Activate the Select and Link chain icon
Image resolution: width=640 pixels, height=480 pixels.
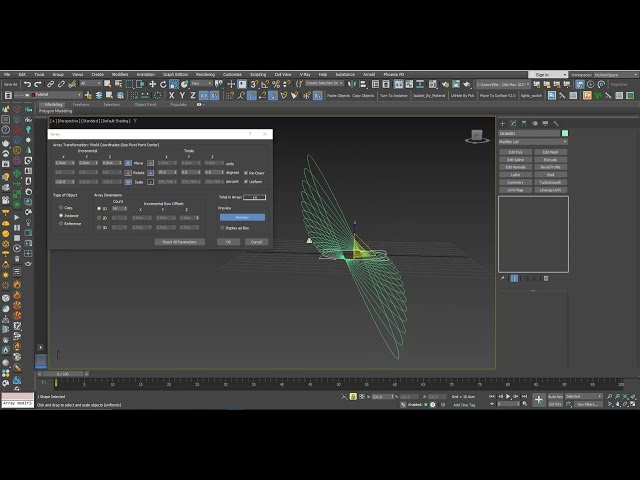pyautogui.click(x=51, y=84)
